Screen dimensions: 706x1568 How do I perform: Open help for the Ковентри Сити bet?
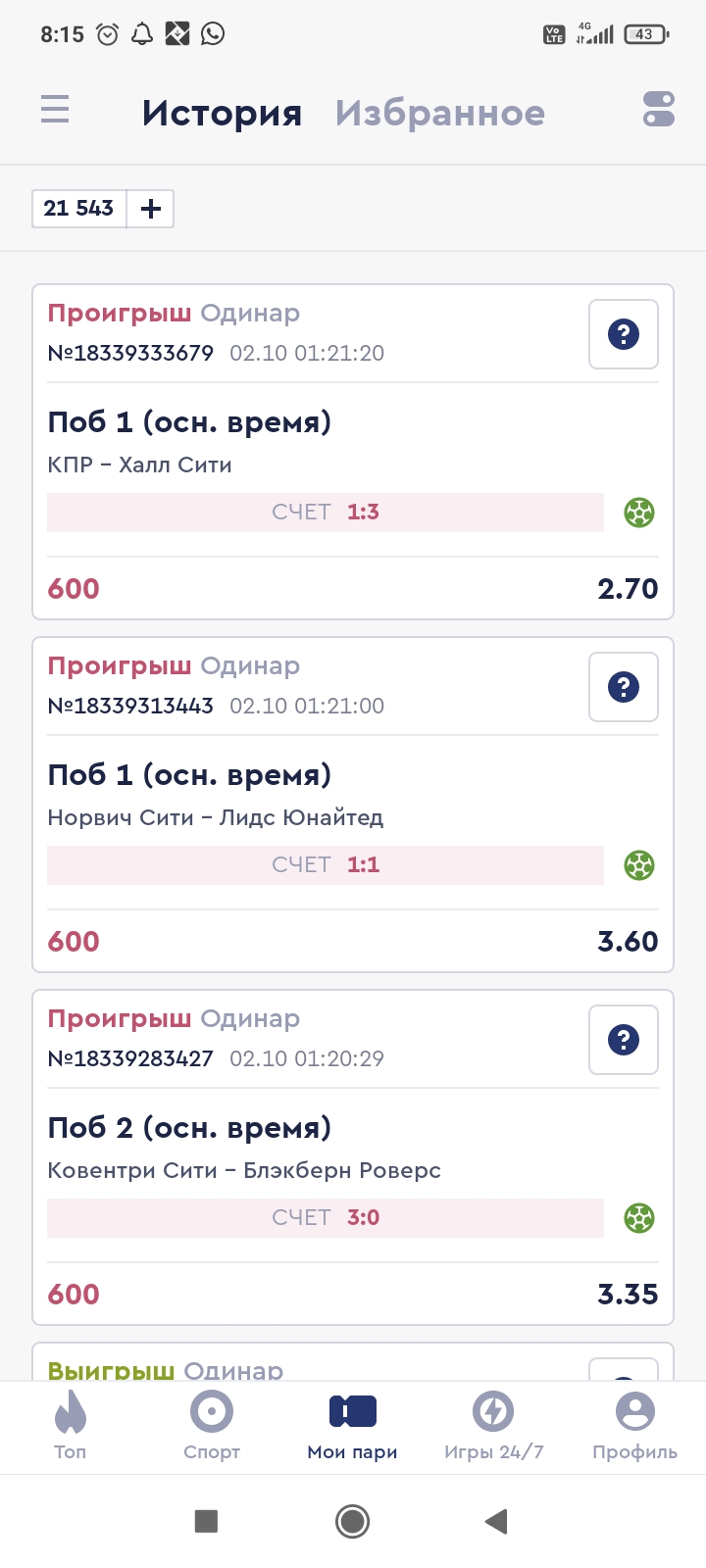pyautogui.click(x=623, y=1041)
